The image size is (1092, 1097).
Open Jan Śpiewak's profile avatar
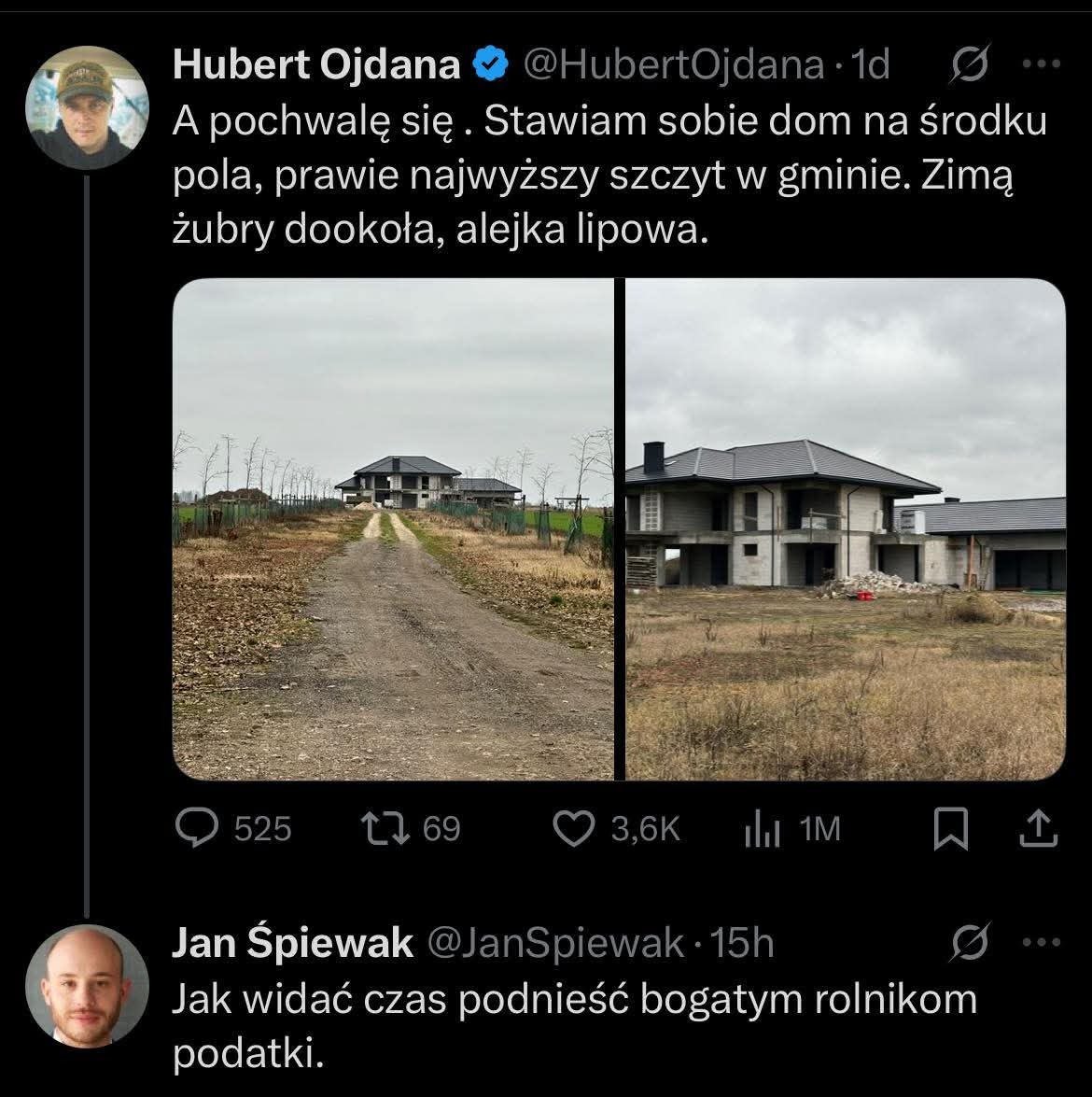(87, 986)
